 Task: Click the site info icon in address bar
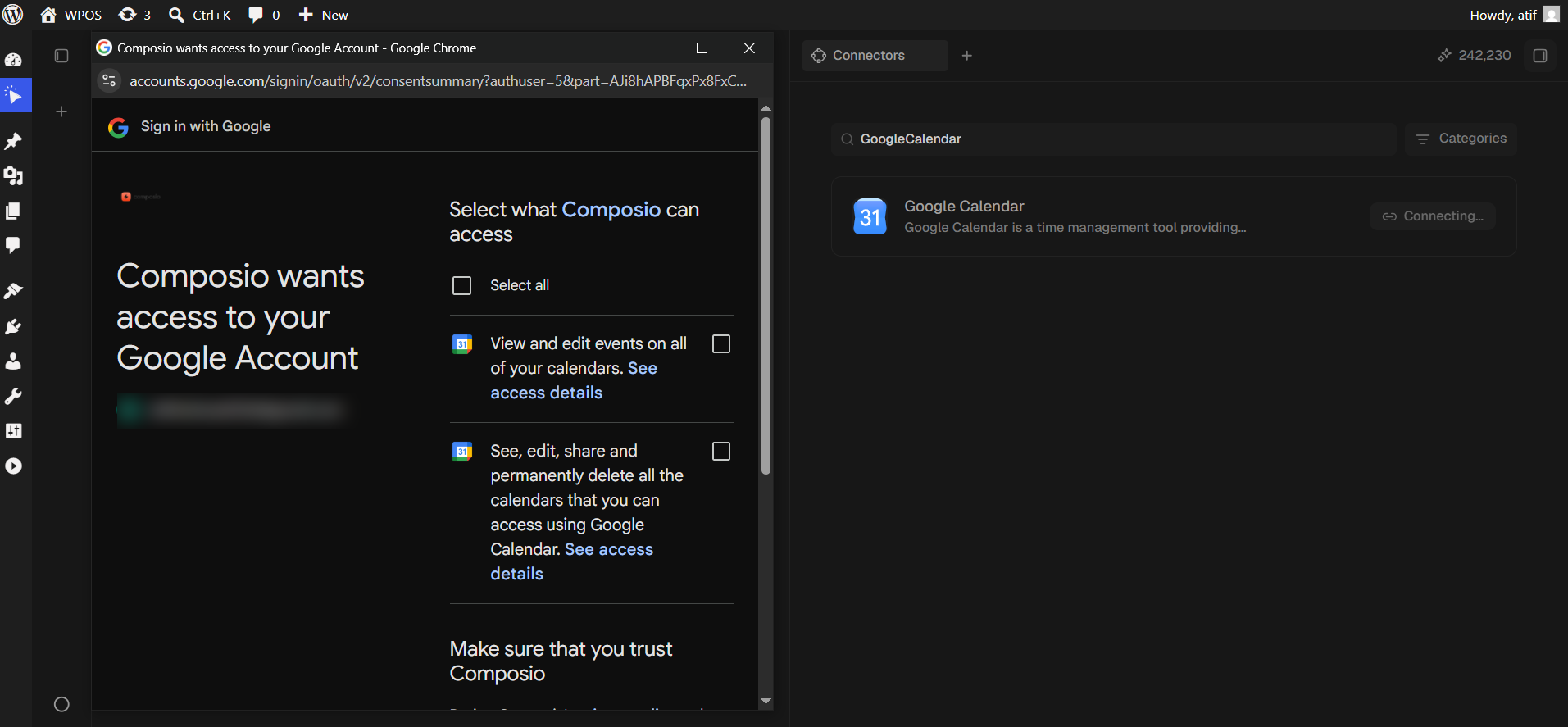110,80
